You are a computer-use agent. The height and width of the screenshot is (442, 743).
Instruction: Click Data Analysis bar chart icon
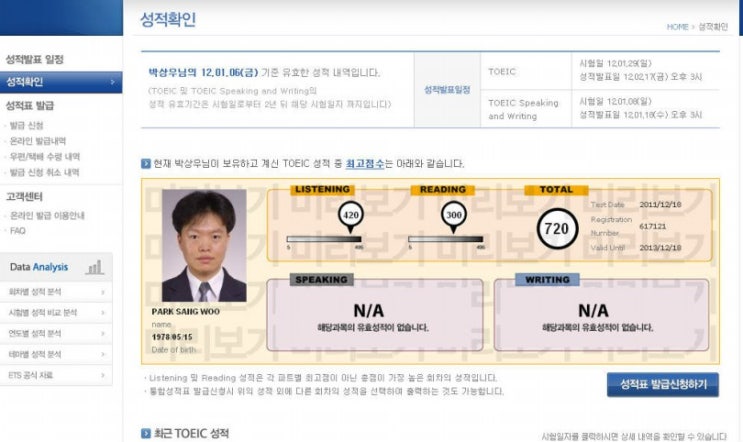[x=95, y=267]
